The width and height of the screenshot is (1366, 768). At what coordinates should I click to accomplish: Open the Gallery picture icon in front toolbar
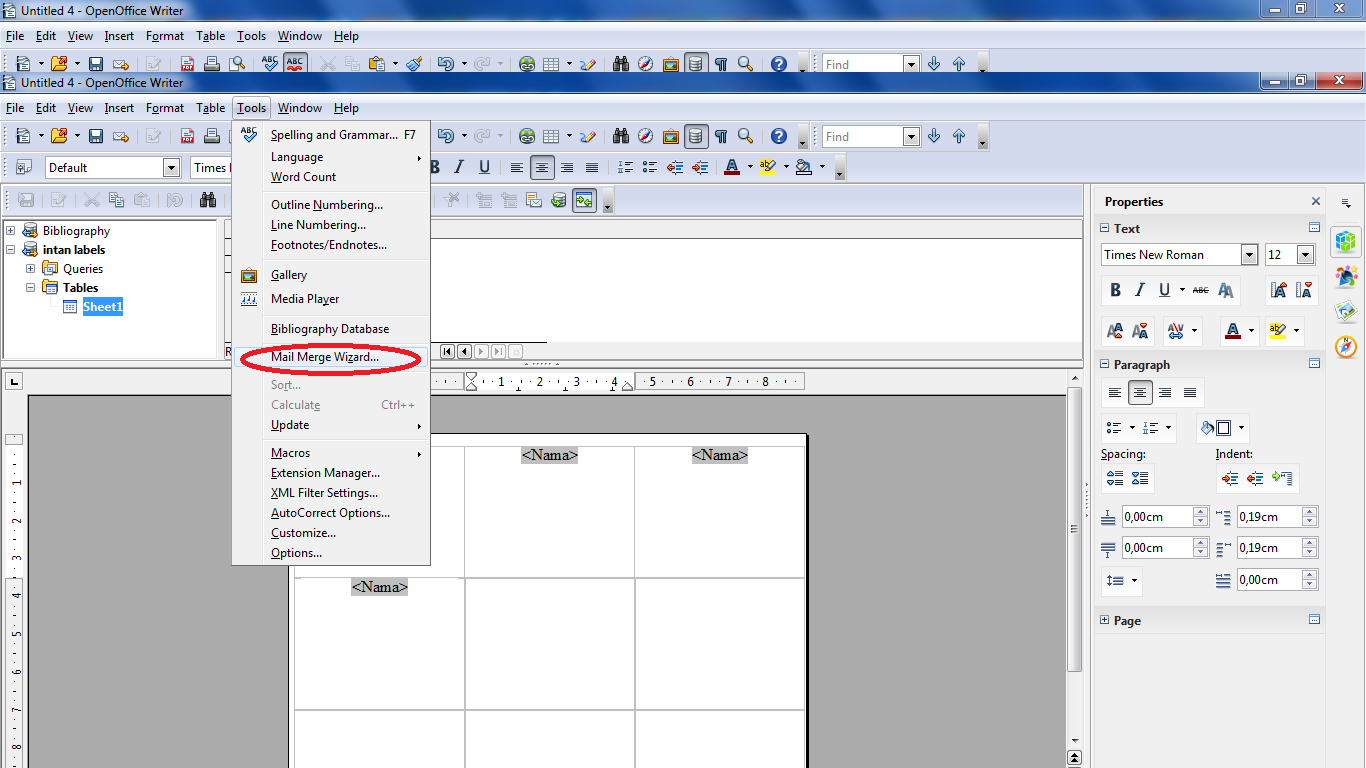click(x=671, y=137)
